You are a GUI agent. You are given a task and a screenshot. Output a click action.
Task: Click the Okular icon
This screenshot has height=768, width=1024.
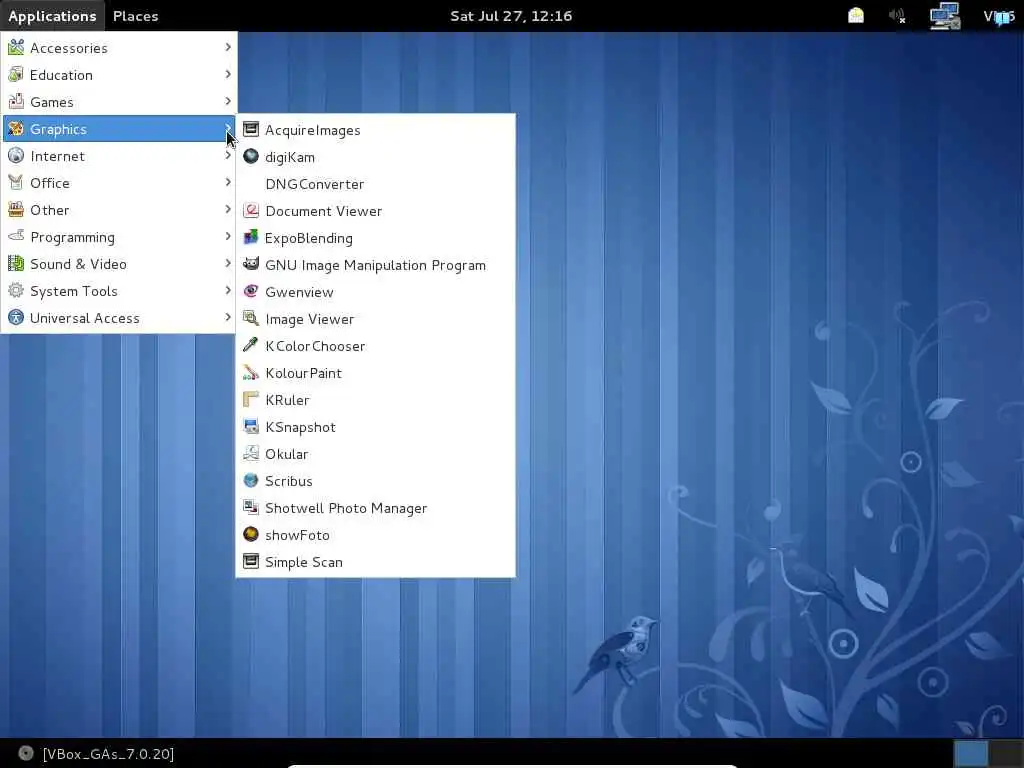[251, 453]
